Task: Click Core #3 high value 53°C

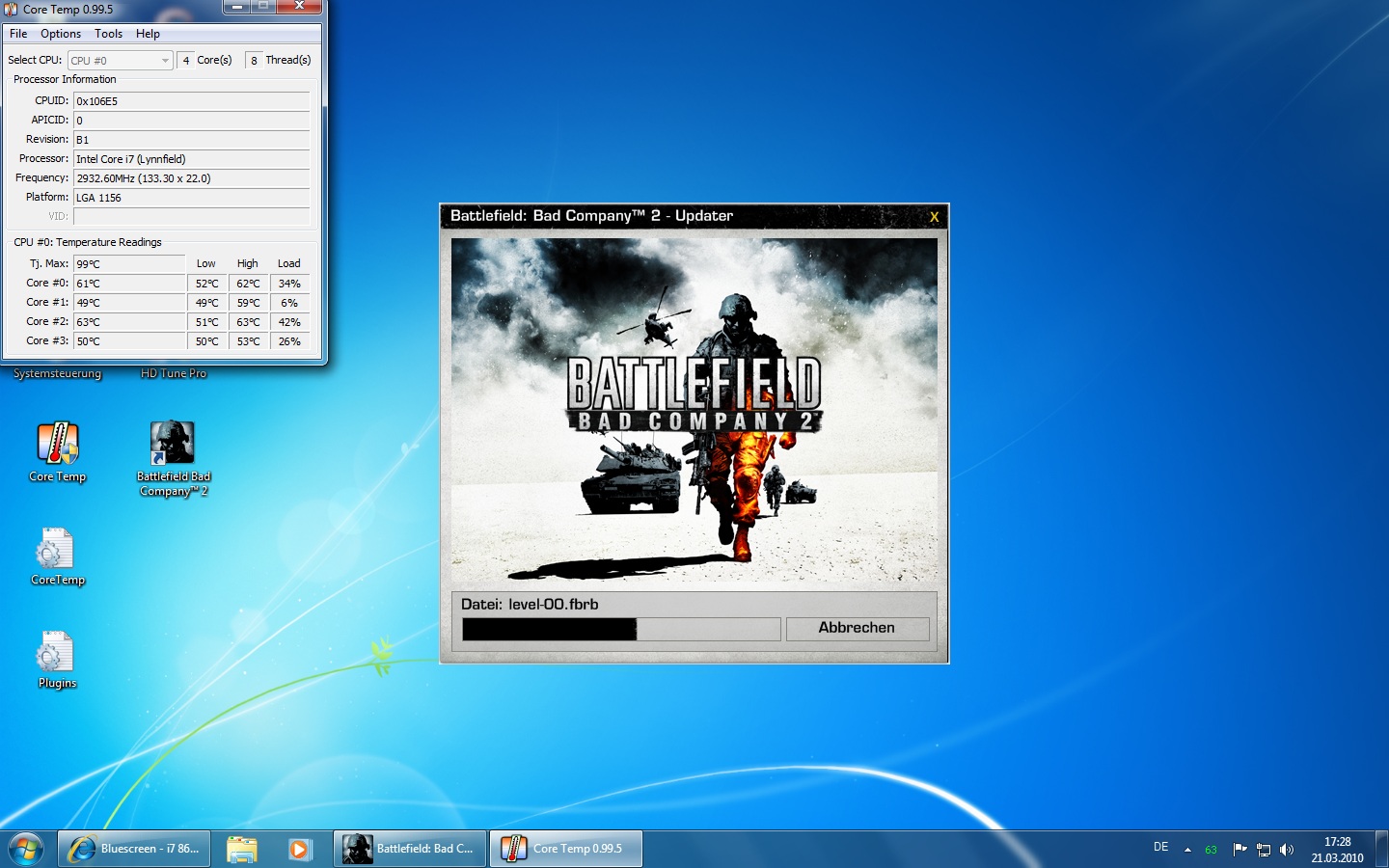Action: [248, 341]
